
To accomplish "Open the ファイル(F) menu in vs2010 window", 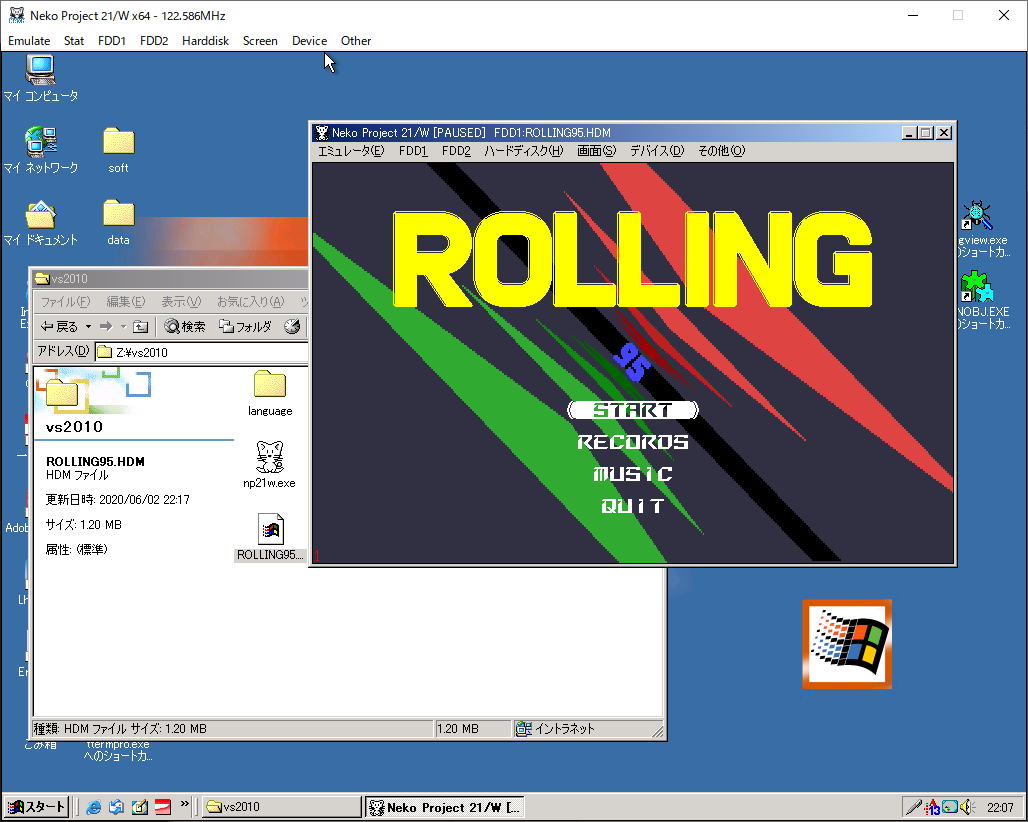I will tap(66, 302).
